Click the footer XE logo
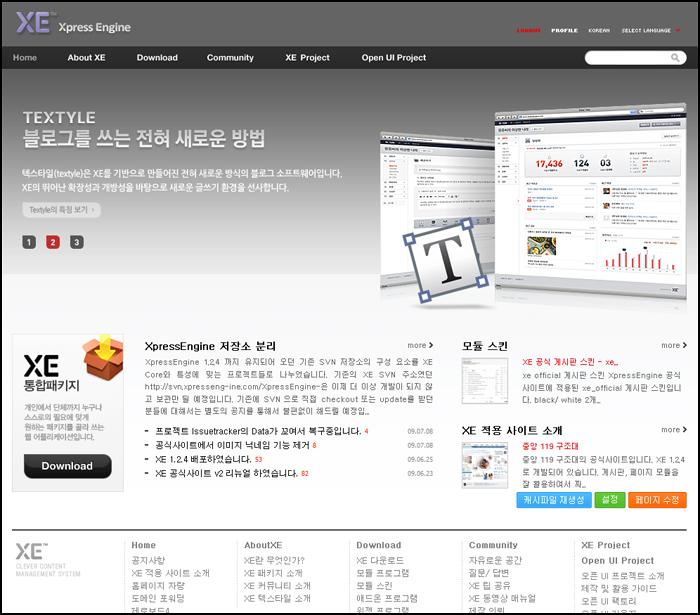 pyautogui.click(x=31, y=552)
